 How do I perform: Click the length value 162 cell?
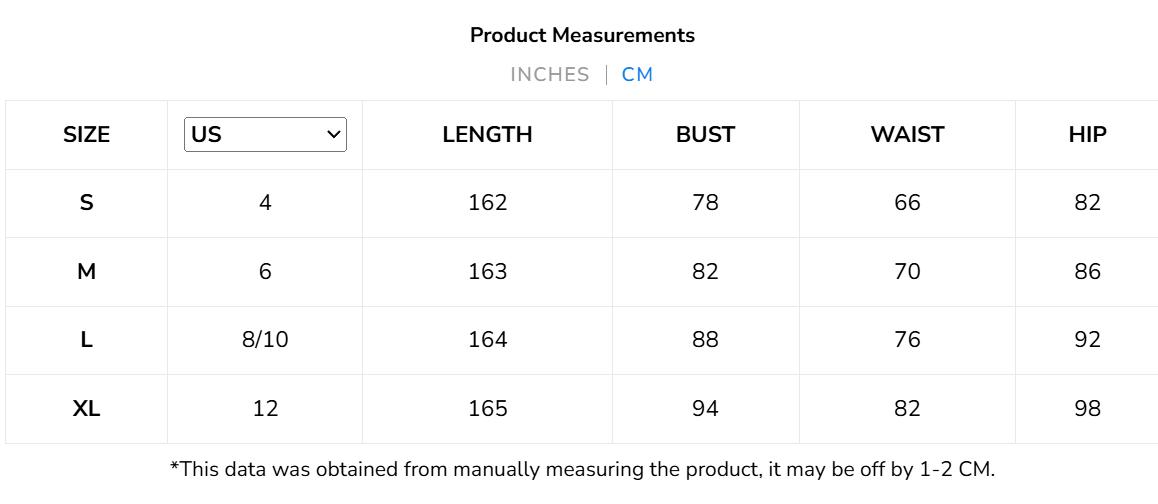point(487,203)
